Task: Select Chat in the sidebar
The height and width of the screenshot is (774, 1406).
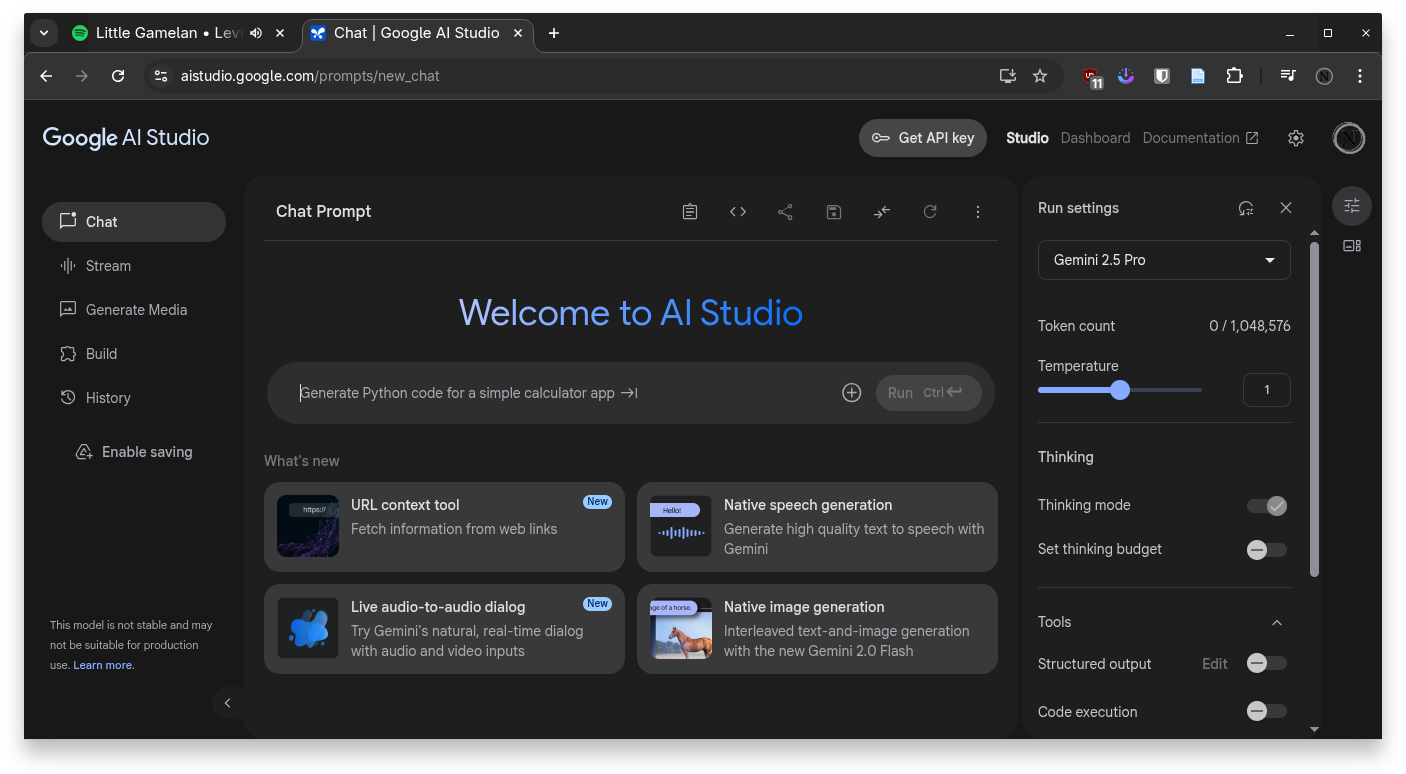Action: click(134, 222)
